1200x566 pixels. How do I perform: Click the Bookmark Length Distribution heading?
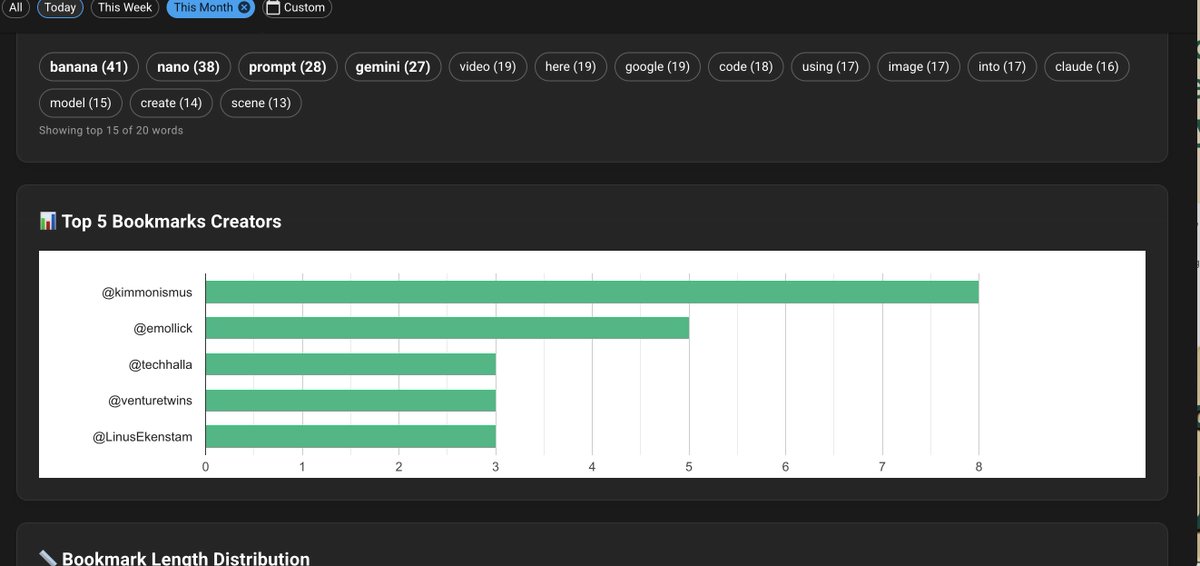tap(185, 559)
